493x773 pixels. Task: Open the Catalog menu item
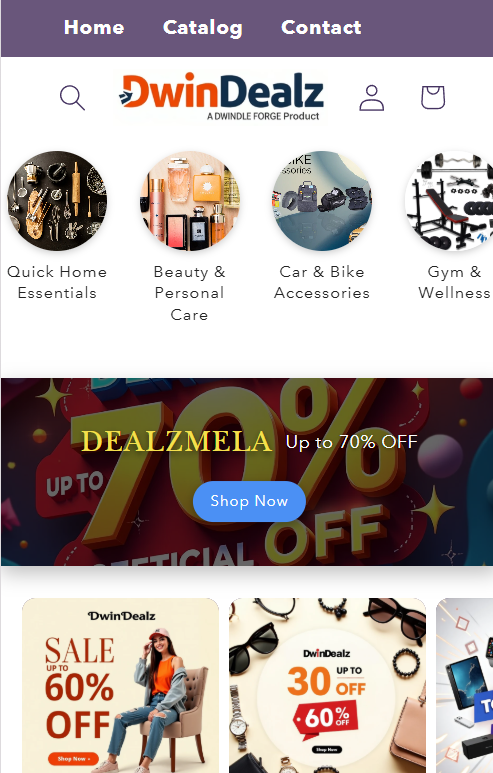point(203,28)
